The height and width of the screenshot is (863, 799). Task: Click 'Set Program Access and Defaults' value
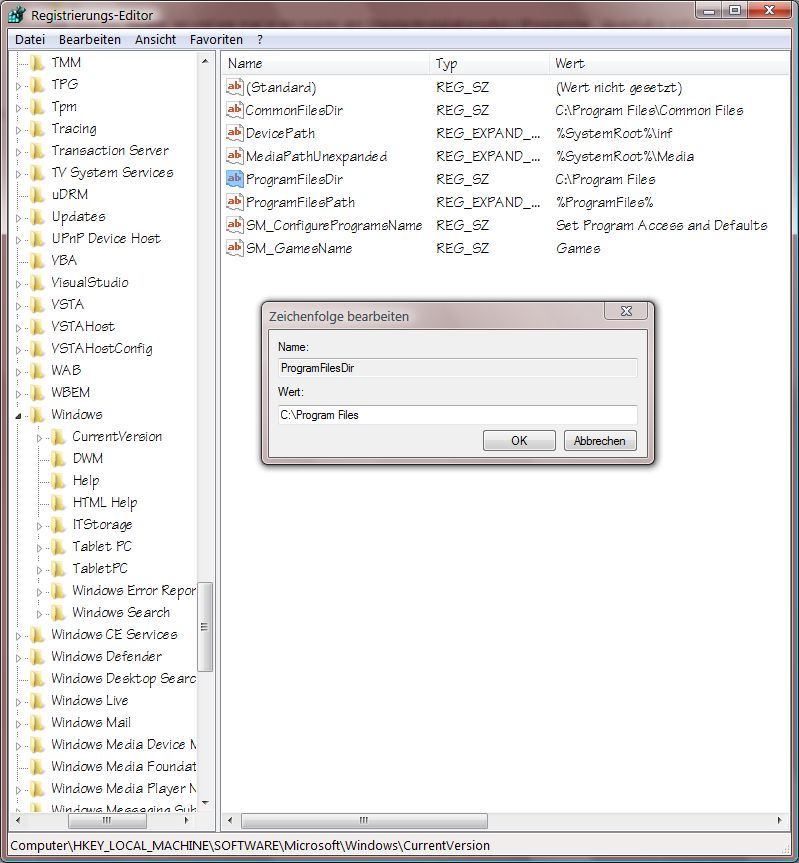click(661, 225)
